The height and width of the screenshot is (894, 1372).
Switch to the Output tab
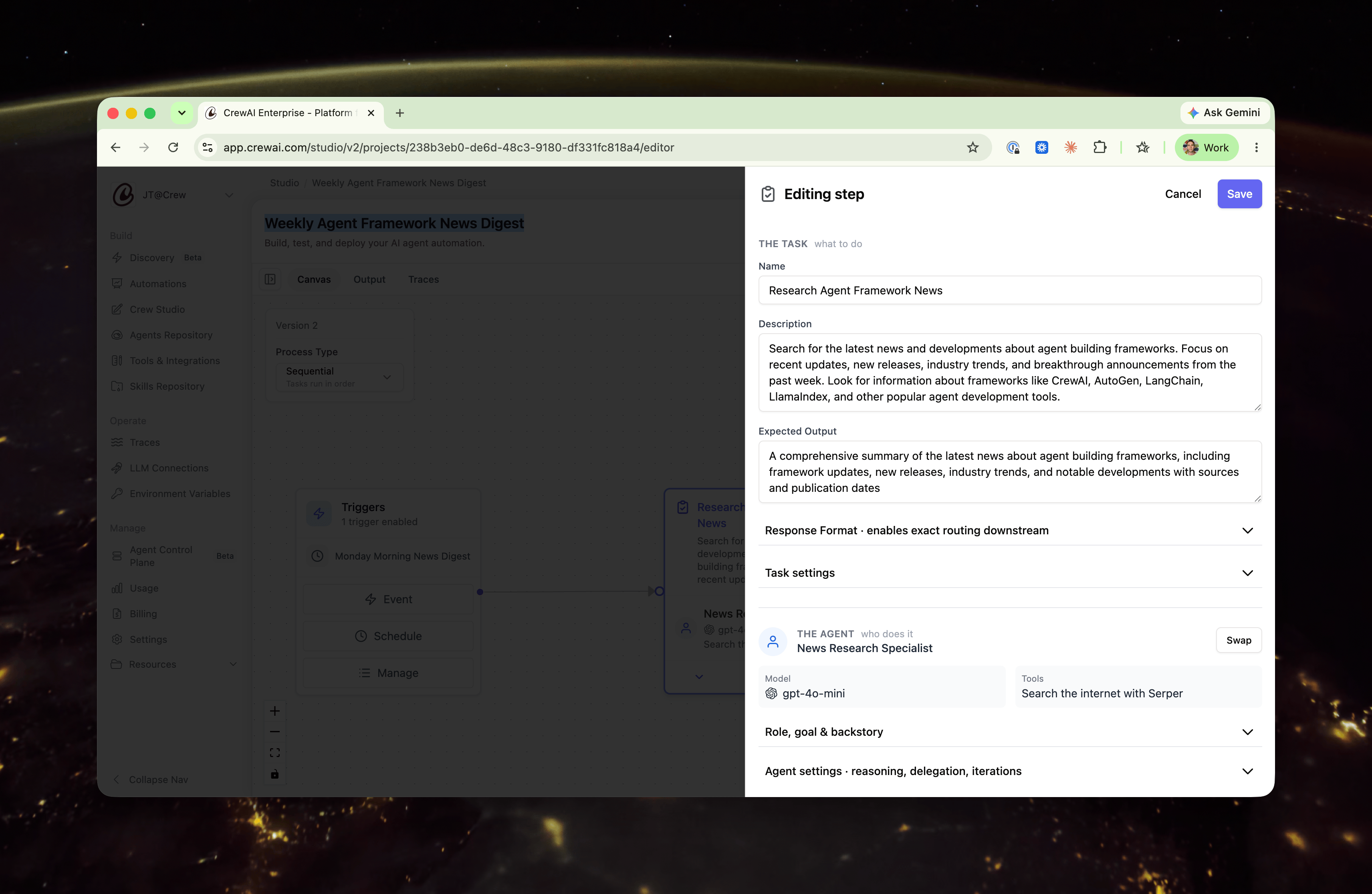[x=369, y=280]
